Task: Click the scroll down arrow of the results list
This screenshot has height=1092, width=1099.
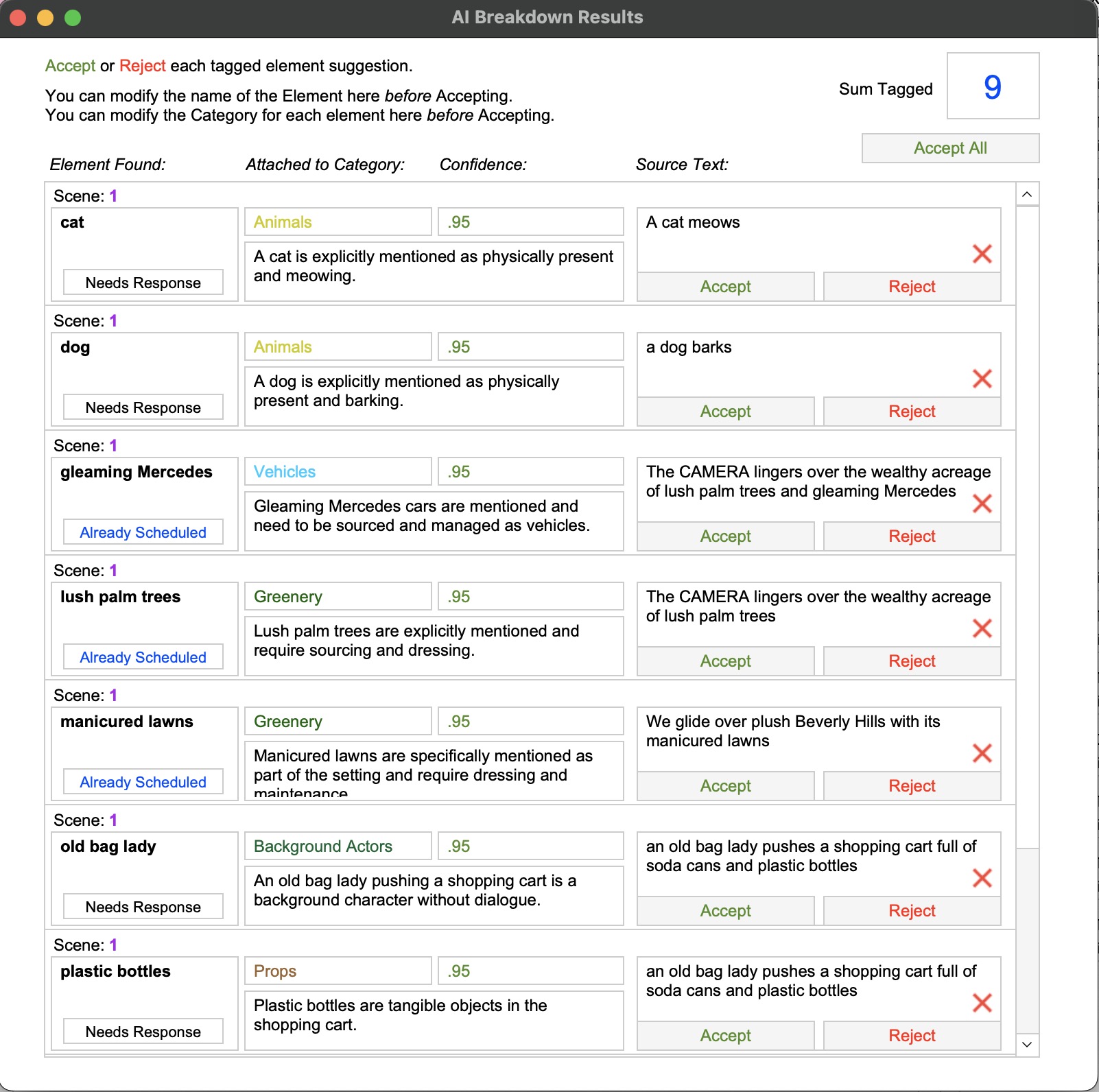Action: pyautogui.click(x=1027, y=1045)
